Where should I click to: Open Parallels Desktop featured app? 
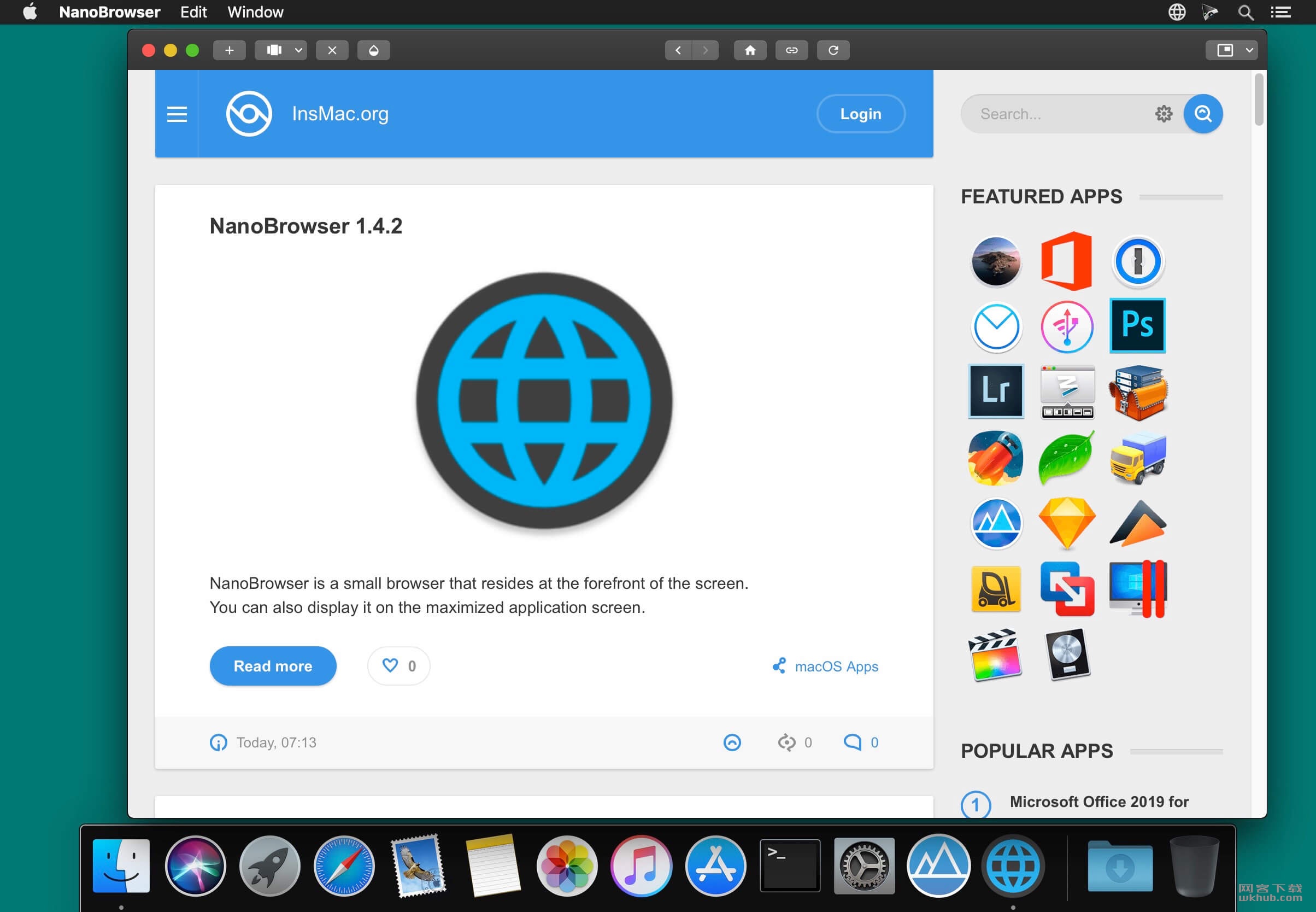(x=1138, y=589)
